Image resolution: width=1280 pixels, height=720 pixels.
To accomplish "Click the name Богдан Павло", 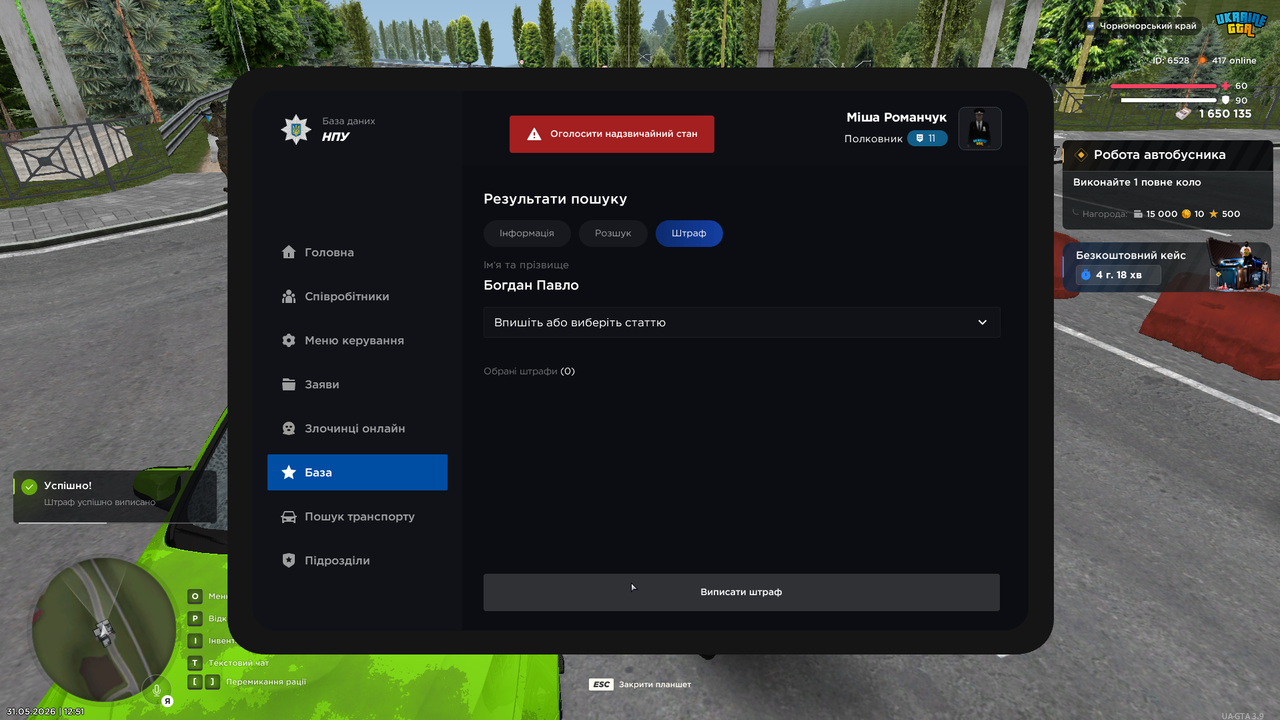I will (x=531, y=285).
